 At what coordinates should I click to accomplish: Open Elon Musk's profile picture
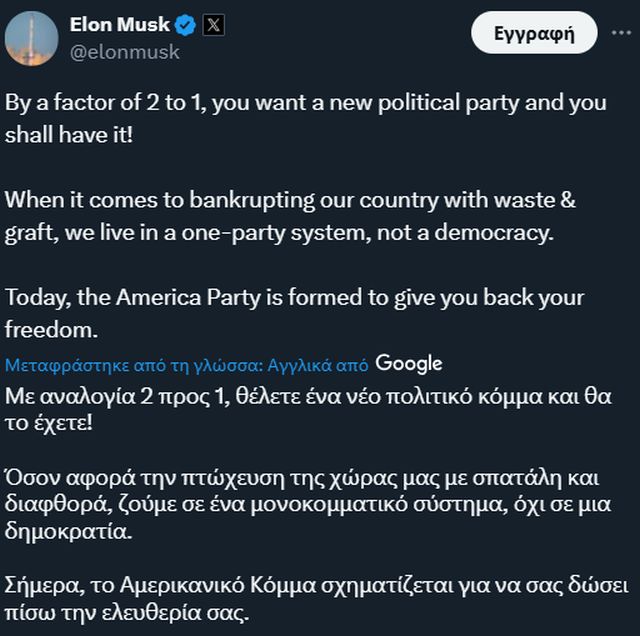point(31,38)
